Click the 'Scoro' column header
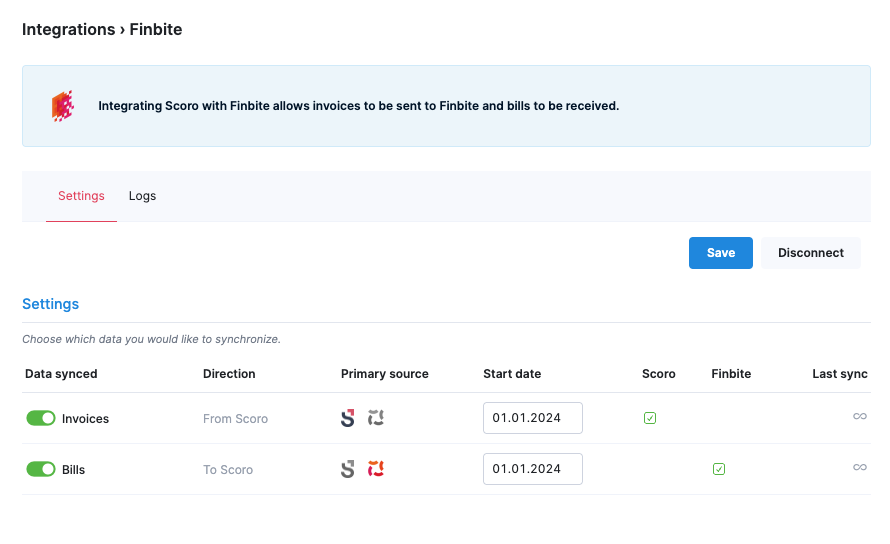 [x=658, y=374]
